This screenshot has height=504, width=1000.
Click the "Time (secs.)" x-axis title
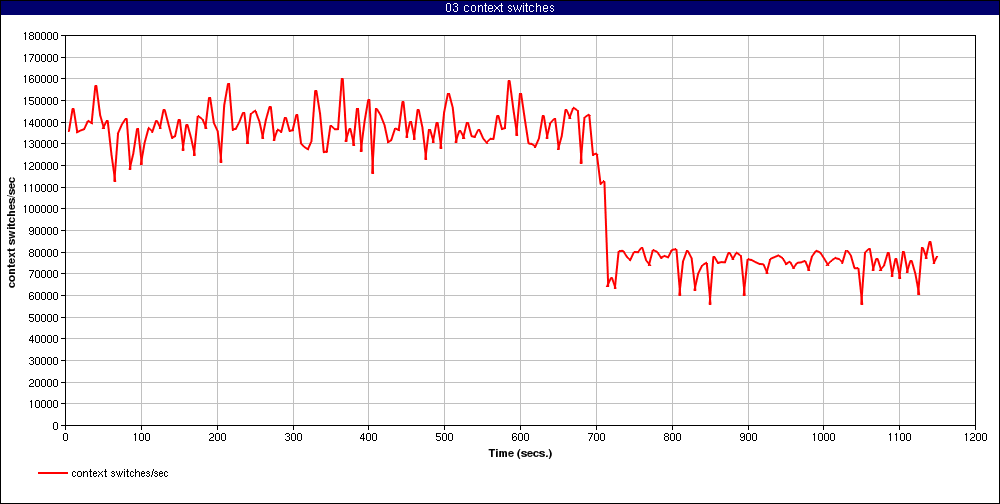pos(520,454)
